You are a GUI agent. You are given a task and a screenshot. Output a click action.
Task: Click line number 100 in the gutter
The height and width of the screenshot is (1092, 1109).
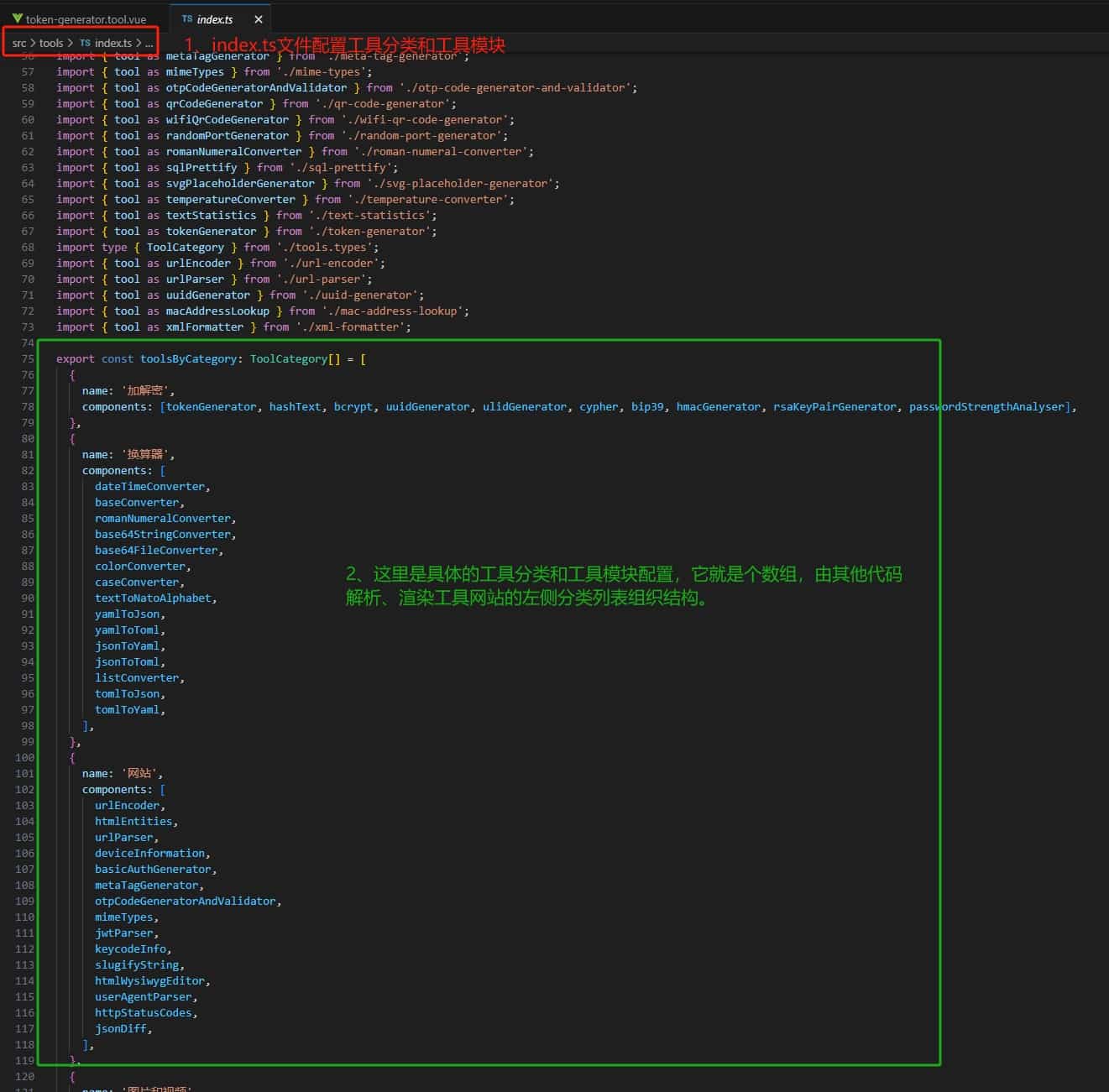tap(24, 757)
